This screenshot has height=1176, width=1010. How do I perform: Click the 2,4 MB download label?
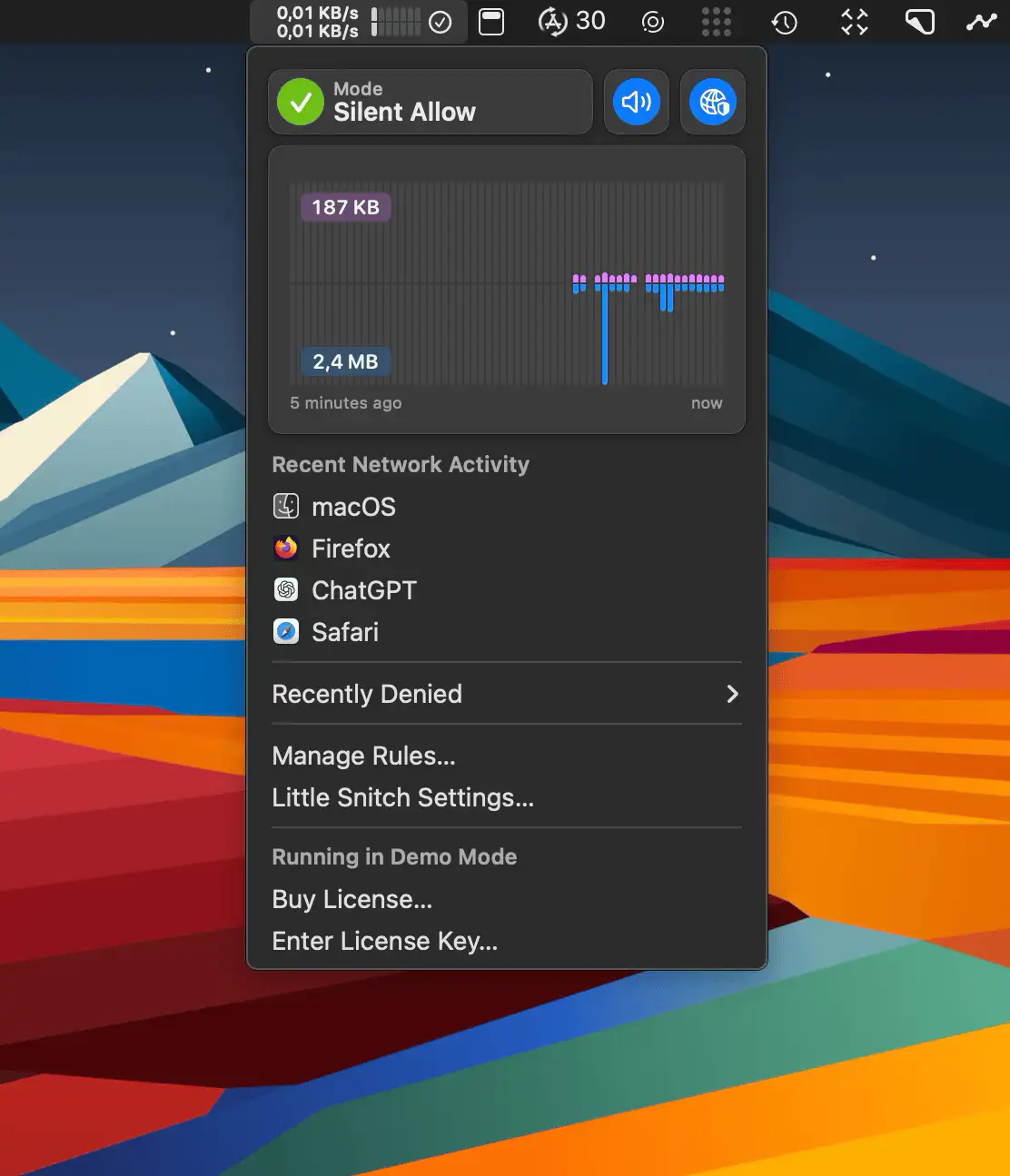(345, 361)
